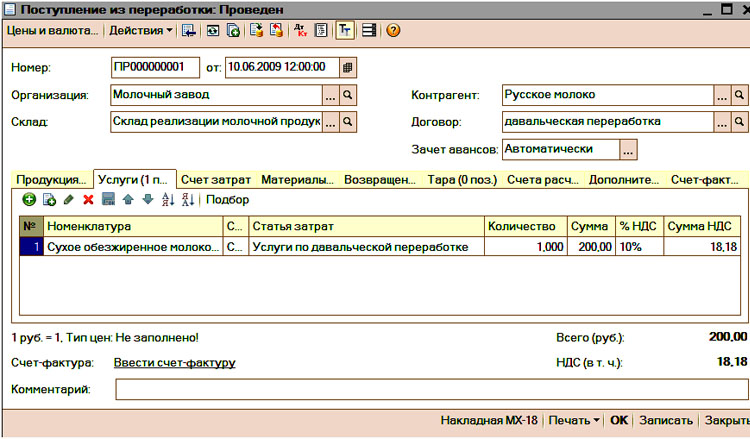Click the Номер field ПР000000001
750x439 pixels.
click(x=155, y=67)
